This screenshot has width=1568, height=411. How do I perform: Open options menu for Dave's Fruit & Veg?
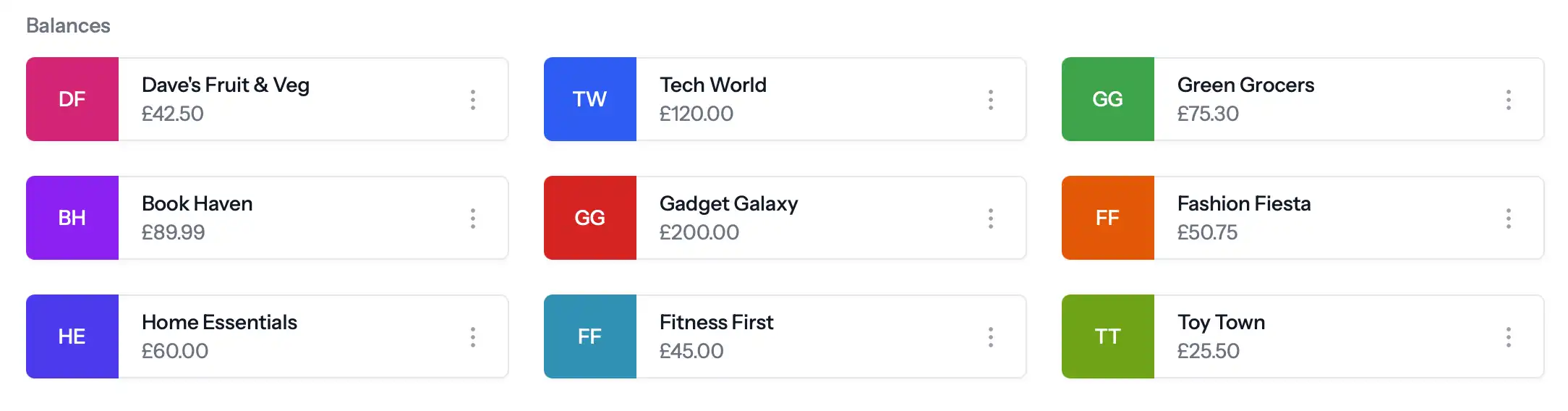point(472,99)
